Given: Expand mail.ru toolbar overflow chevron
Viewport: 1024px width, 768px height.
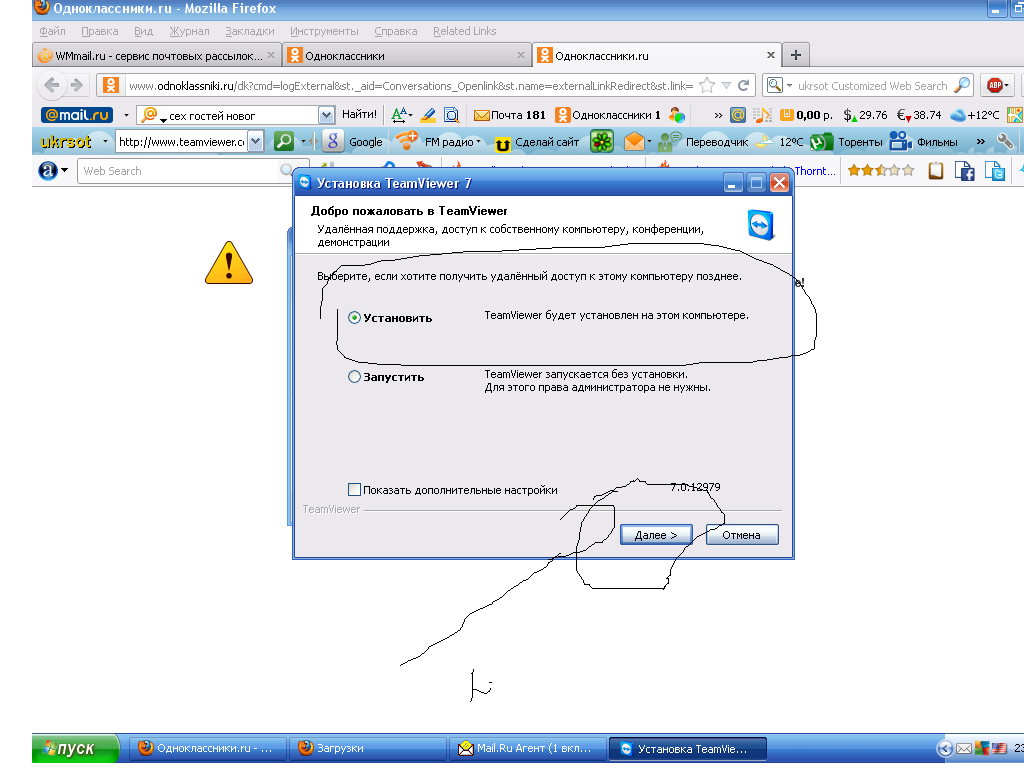Looking at the screenshot, I should [x=718, y=116].
